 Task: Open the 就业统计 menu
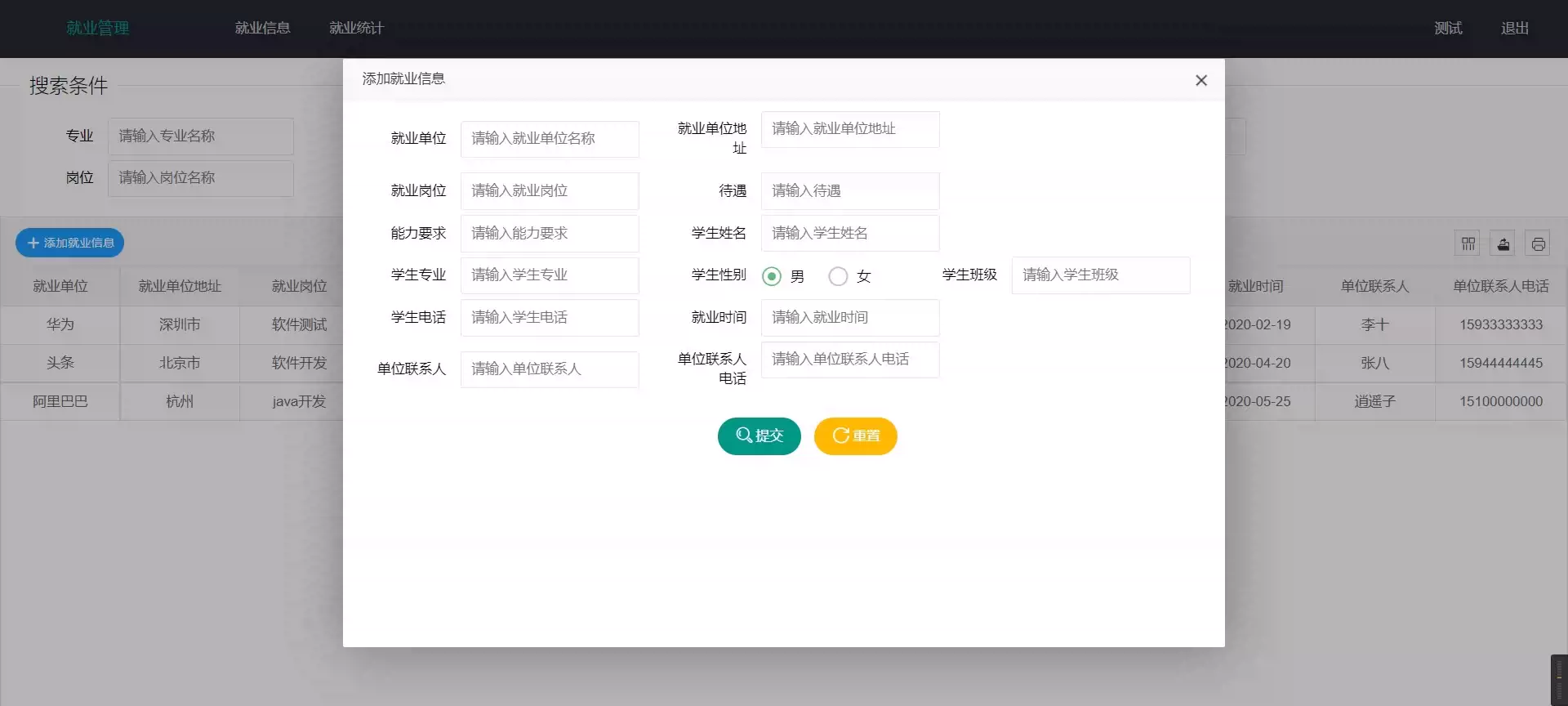pos(356,28)
